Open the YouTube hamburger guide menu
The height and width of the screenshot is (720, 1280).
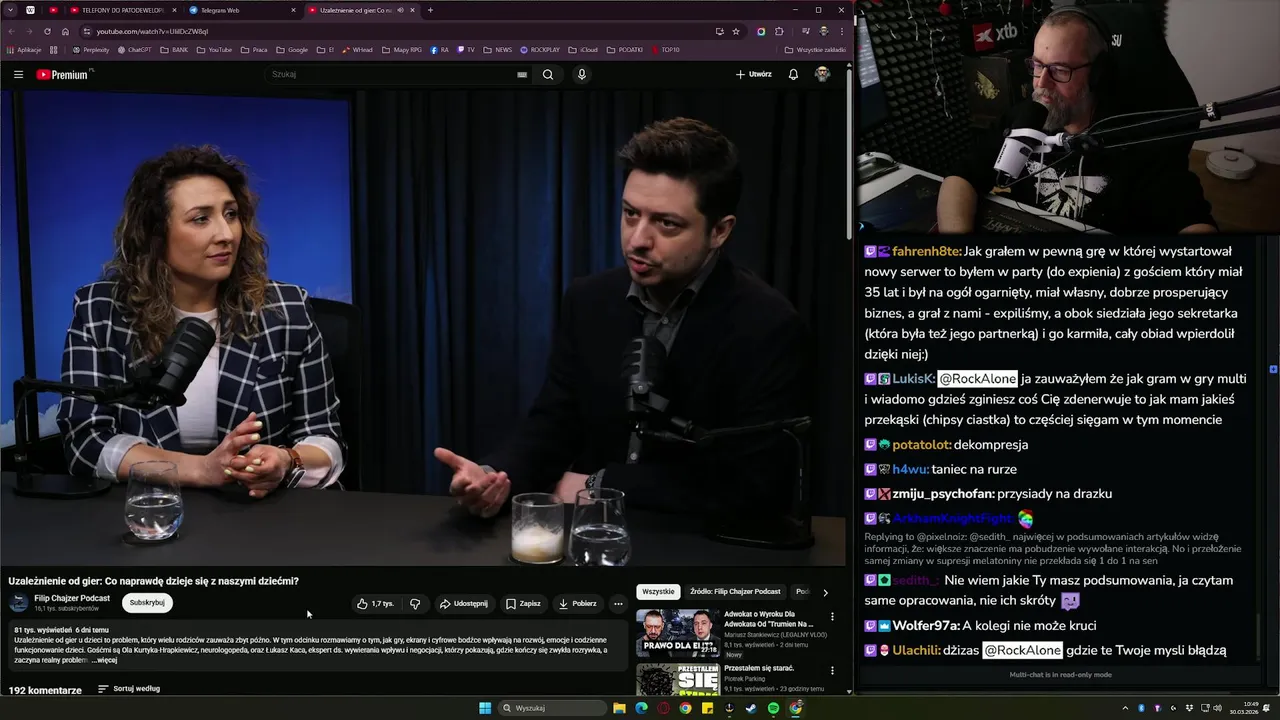tap(18, 74)
